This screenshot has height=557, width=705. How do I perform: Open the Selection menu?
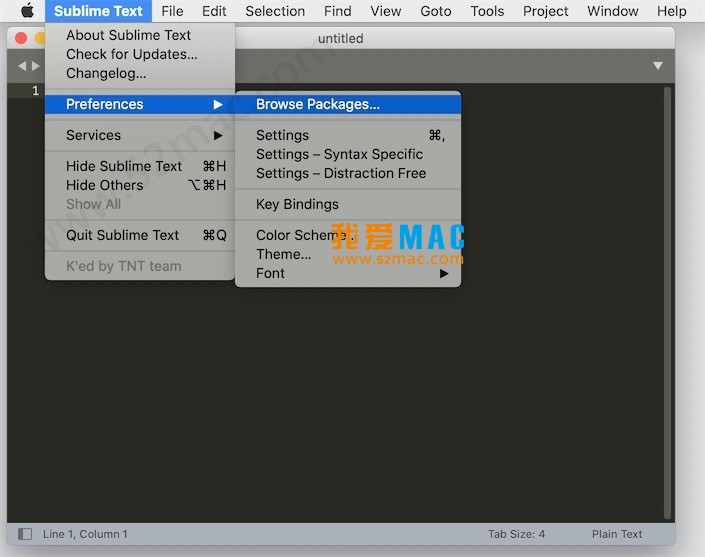click(275, 11)
